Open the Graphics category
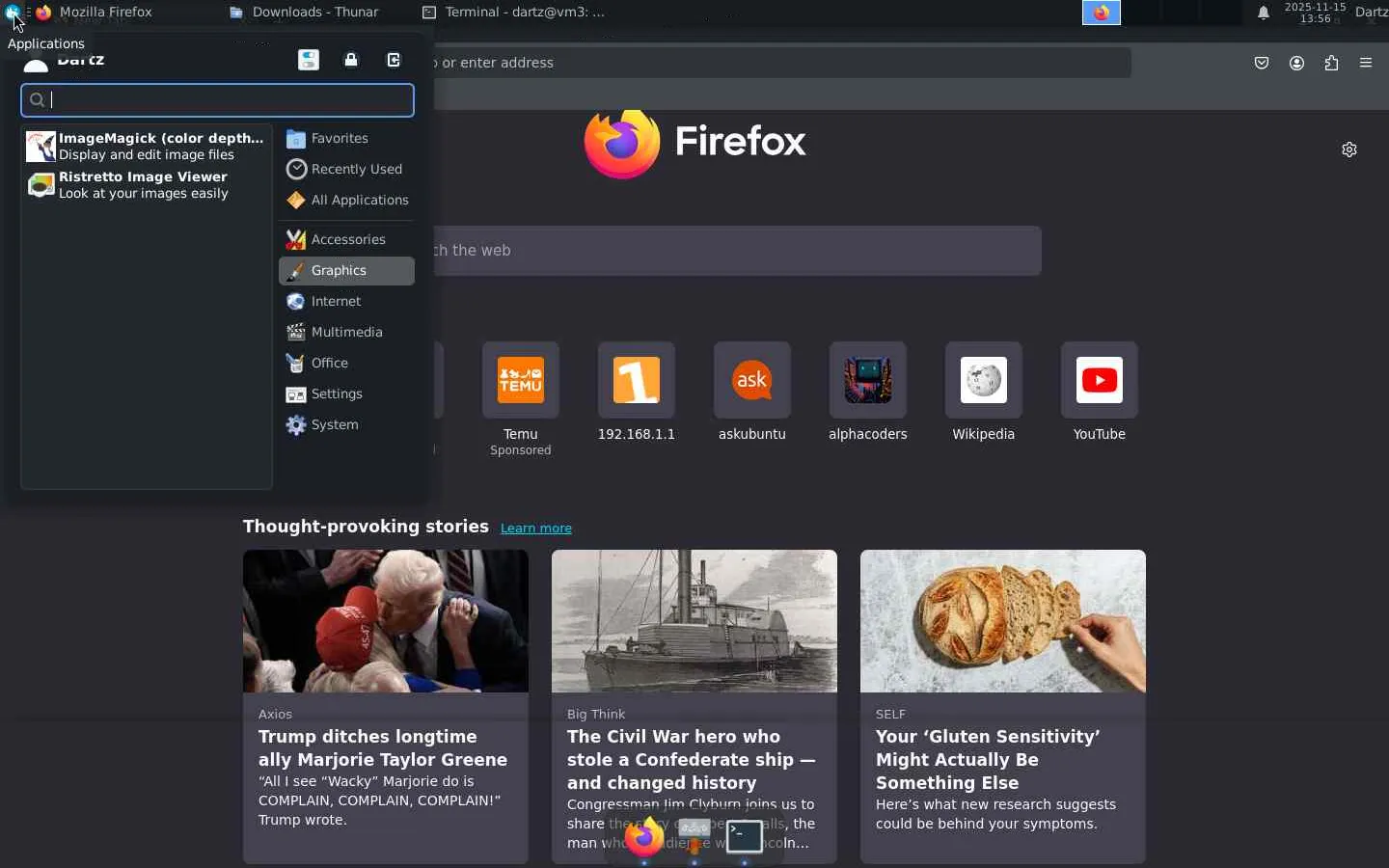Screen dimensions: 1389x868 (346, 271)
